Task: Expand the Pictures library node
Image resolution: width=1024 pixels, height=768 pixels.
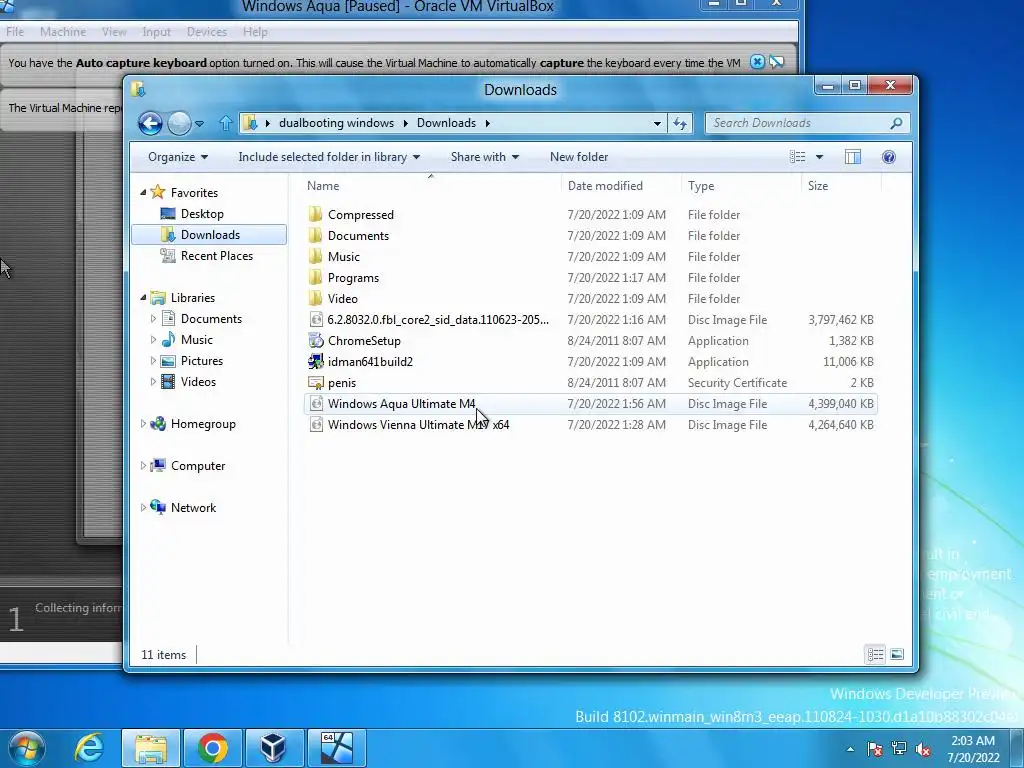Action: [153, 360]
